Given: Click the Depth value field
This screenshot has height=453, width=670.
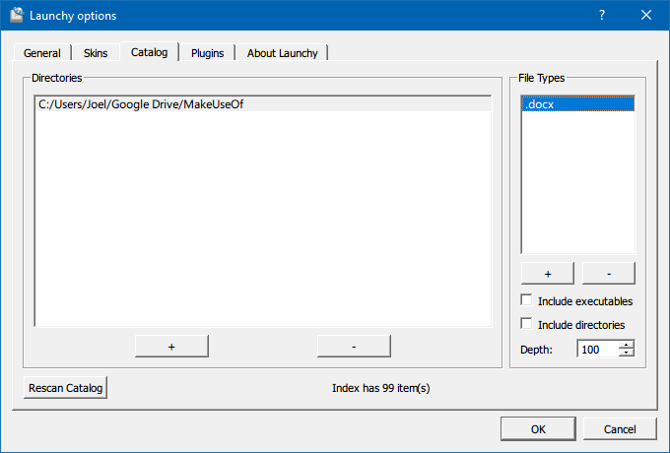Looking at the screenshot, I should pyautogui.click(x=598, y=349).
